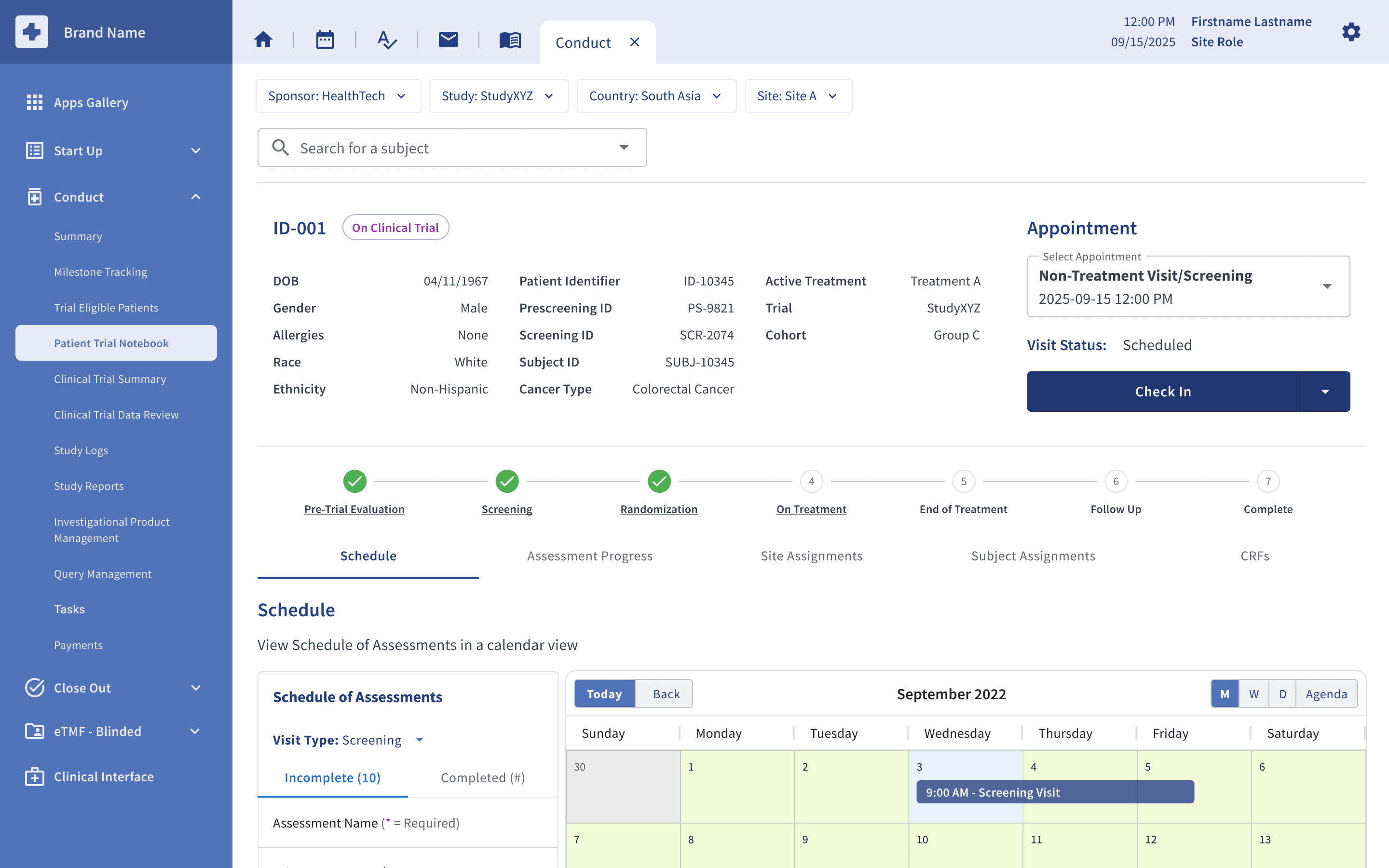The height and width of the screenshot is (868, 1389).
Task: Open settings gear icon
Action: click(x=1351, y=31)
